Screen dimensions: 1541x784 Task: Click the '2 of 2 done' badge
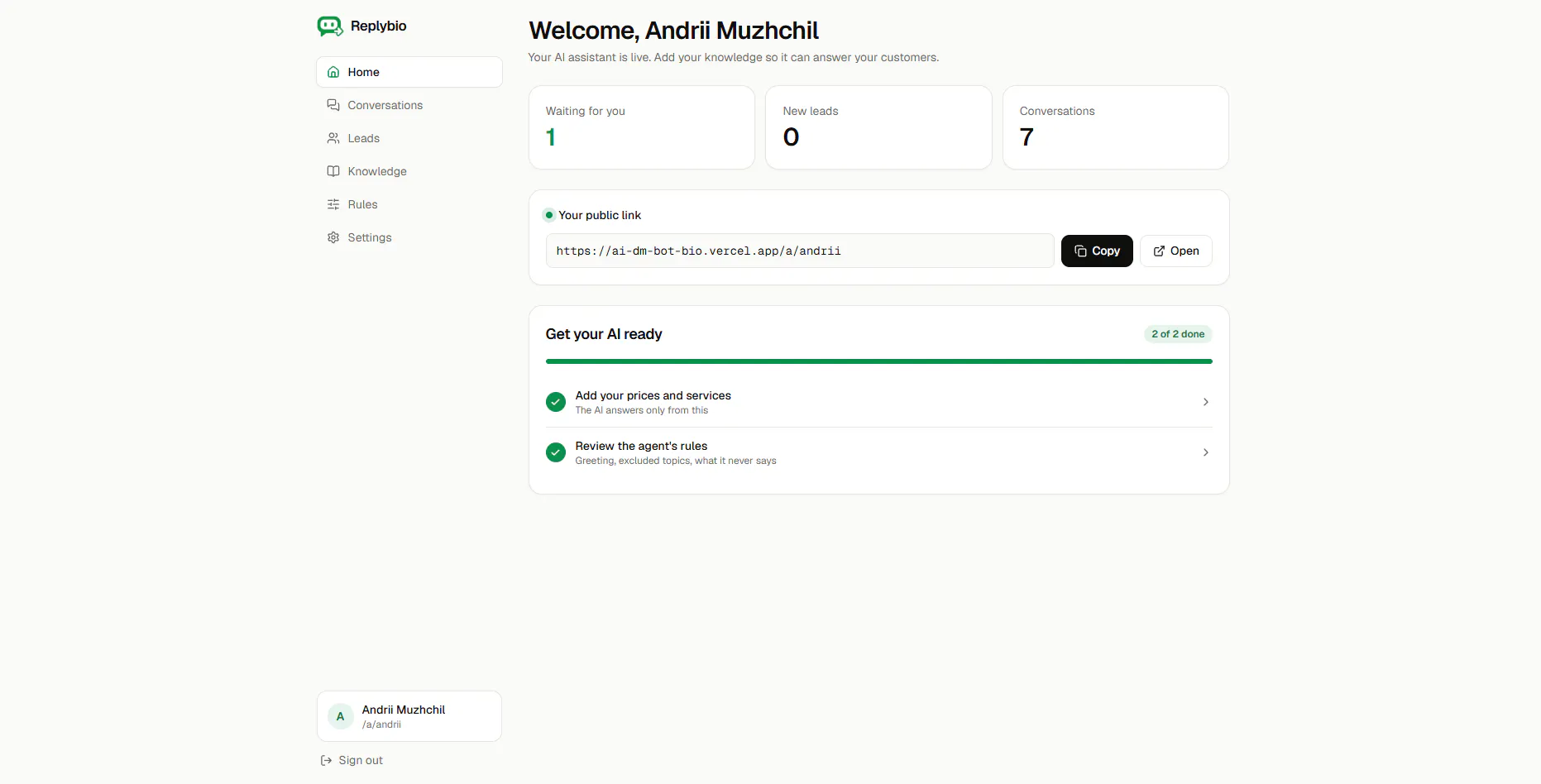1178,334
